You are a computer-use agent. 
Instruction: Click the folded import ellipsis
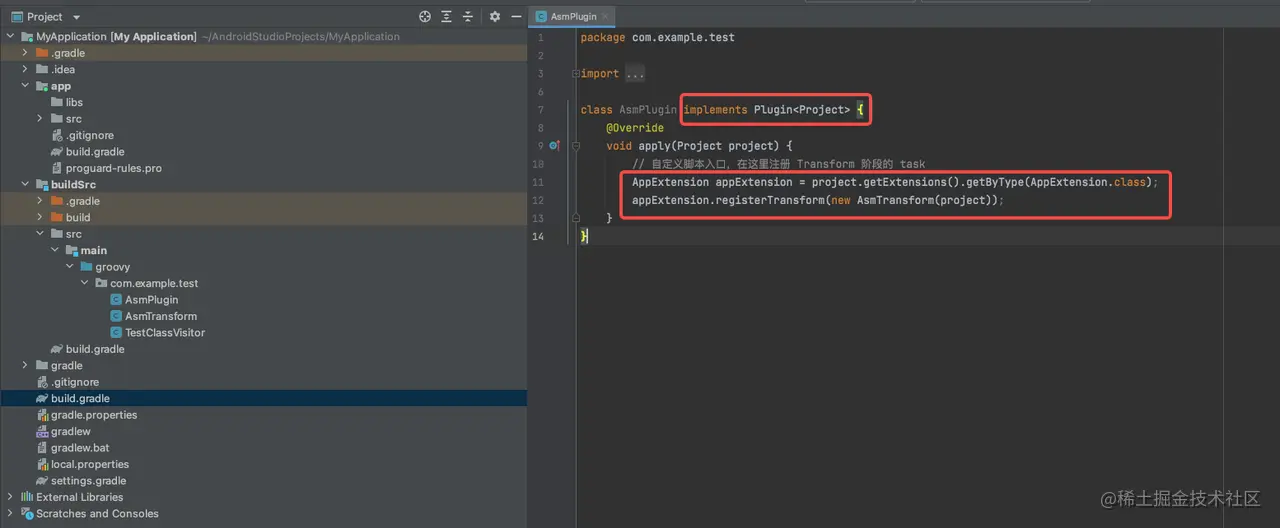pyautogui.click(x=635, y=74)
